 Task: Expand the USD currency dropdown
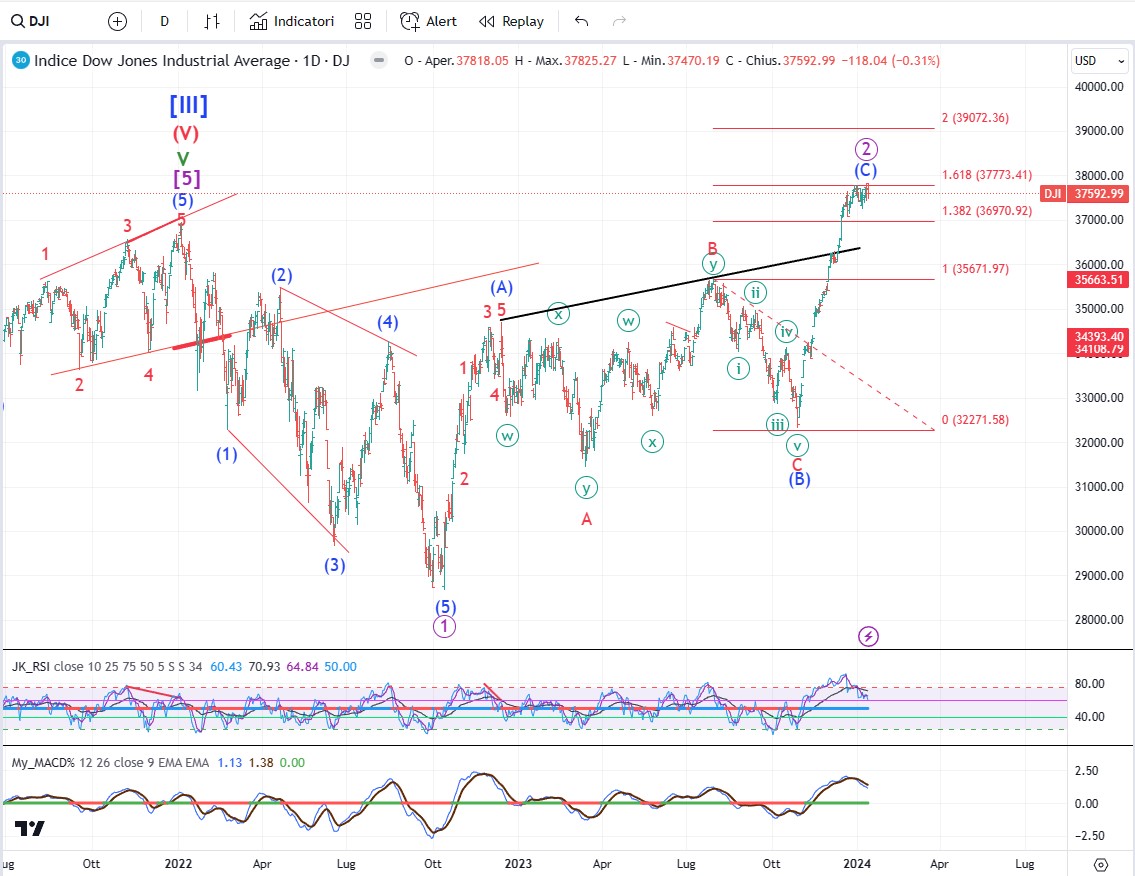coord(1099,61)
